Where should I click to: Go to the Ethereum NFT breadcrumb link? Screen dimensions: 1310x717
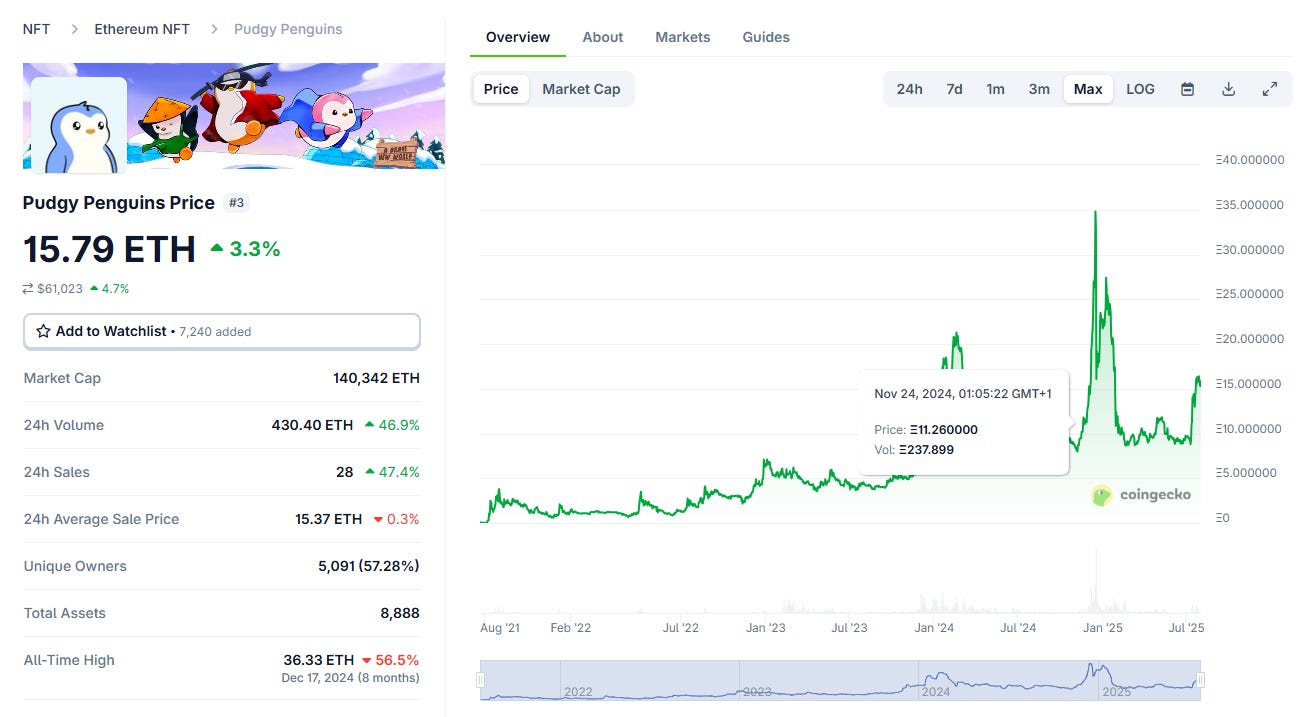(x=142, y=29)
